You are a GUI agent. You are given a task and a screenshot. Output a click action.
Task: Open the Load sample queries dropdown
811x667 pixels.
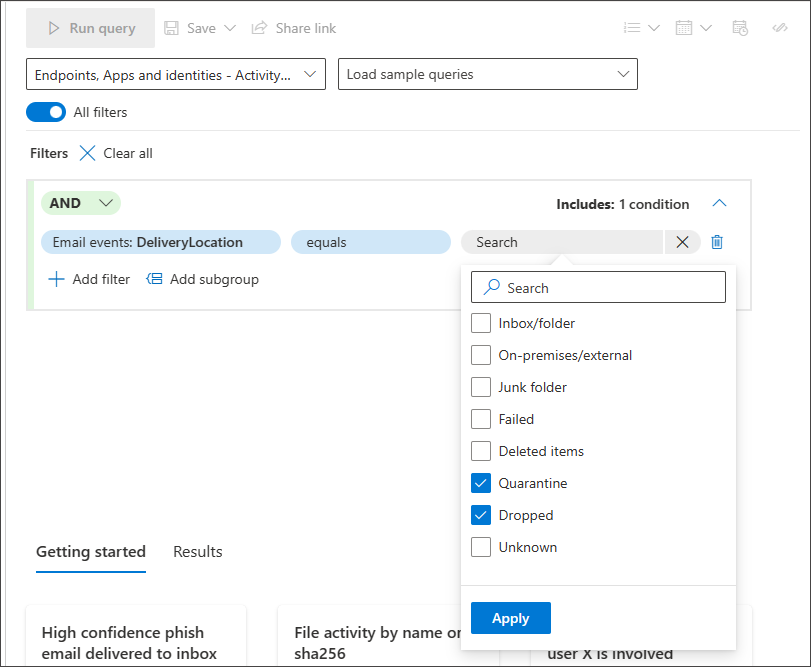click(488, 74)
